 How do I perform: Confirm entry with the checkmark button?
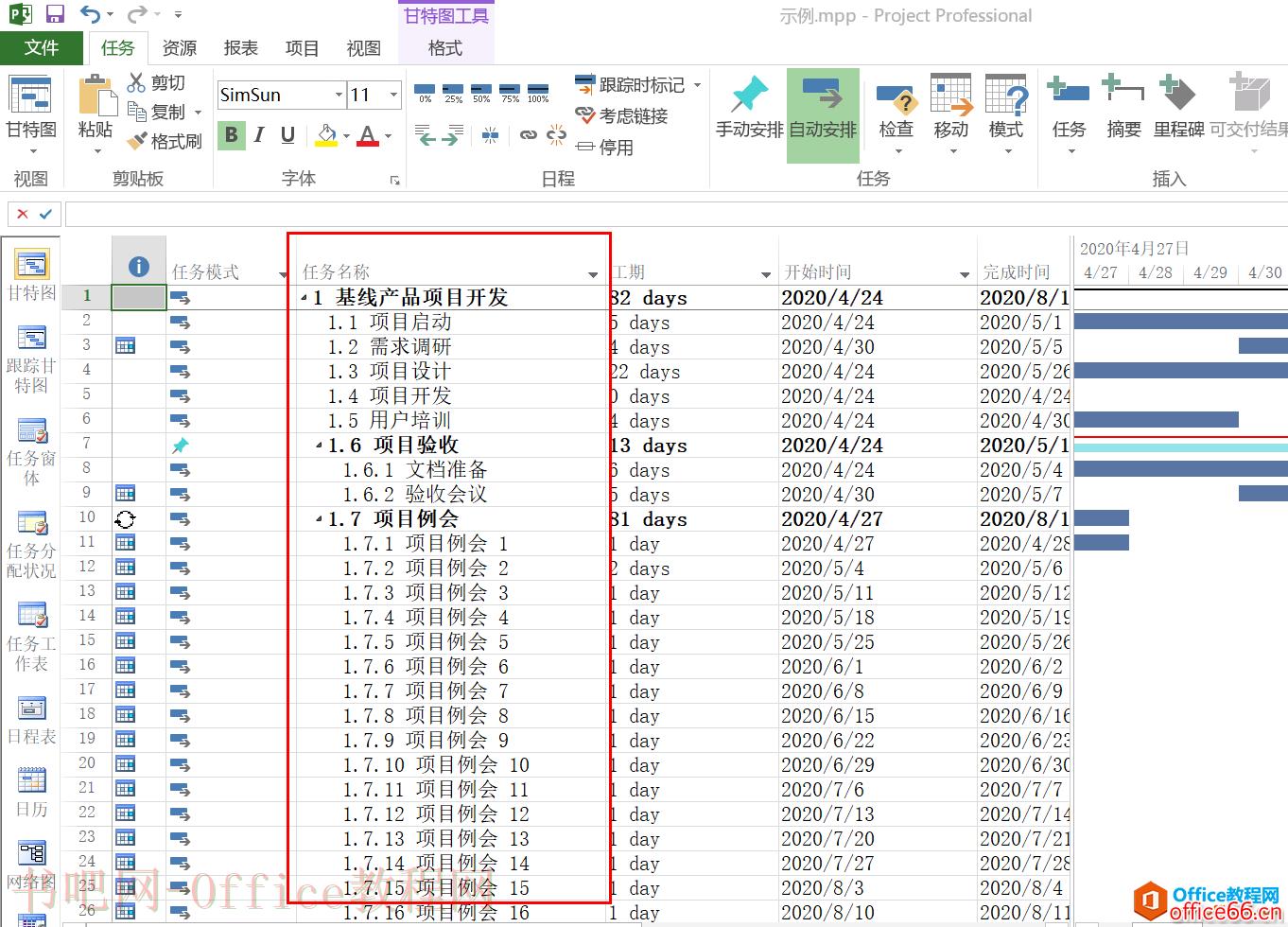click(45, 214)
